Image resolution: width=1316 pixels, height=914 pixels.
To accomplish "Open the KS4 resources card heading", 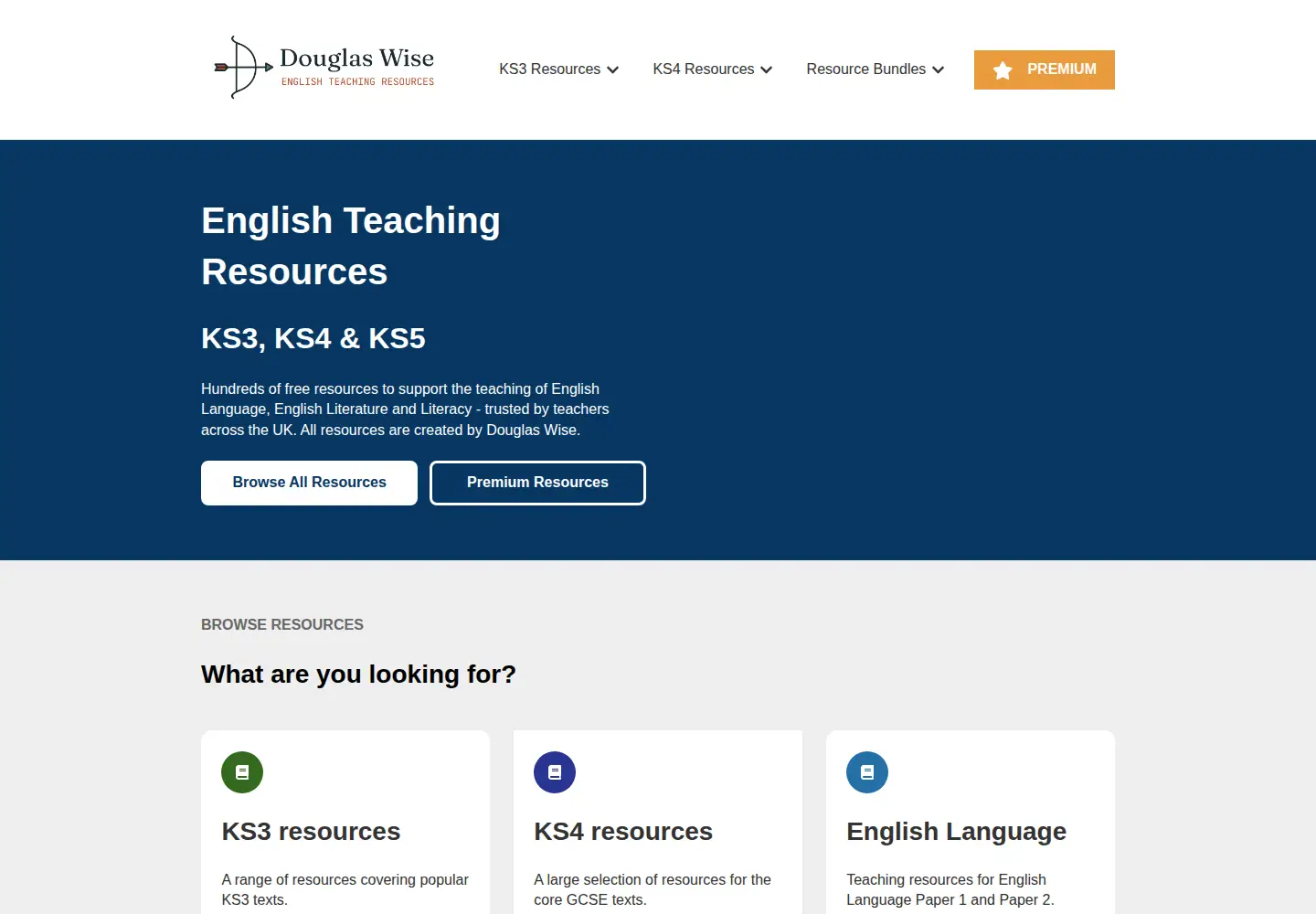I will (x=623, y=832).
